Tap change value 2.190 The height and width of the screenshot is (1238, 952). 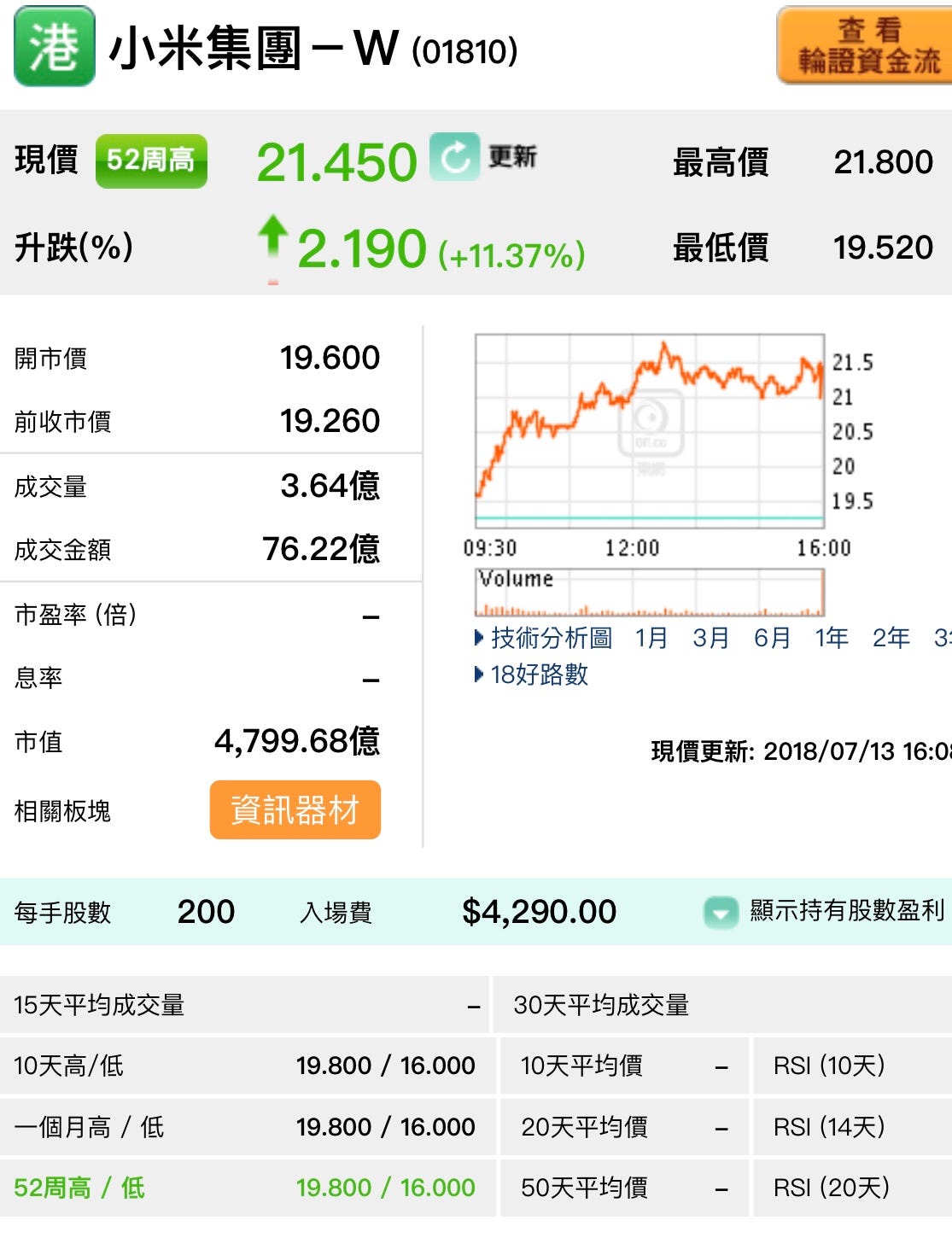click(x=362, y=248)
